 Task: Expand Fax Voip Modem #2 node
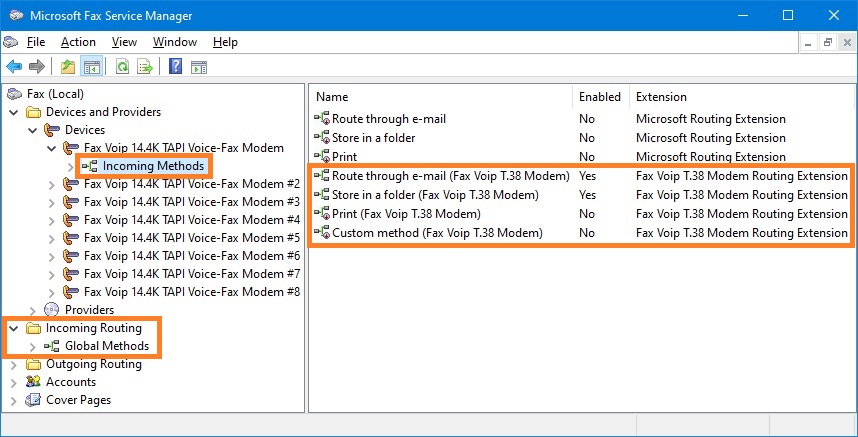[52, 184]
